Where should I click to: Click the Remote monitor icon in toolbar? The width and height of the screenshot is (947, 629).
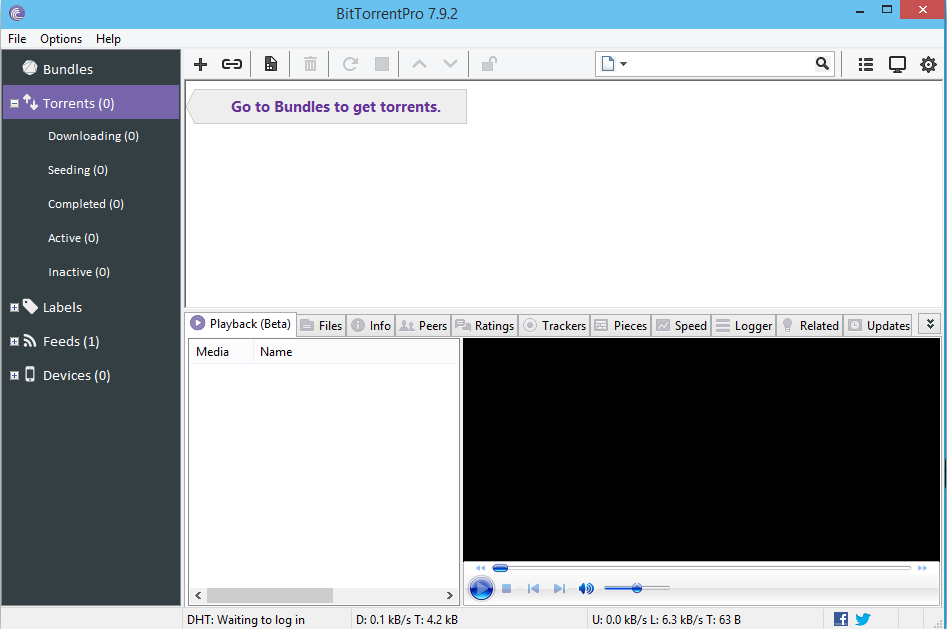point(897,64)
